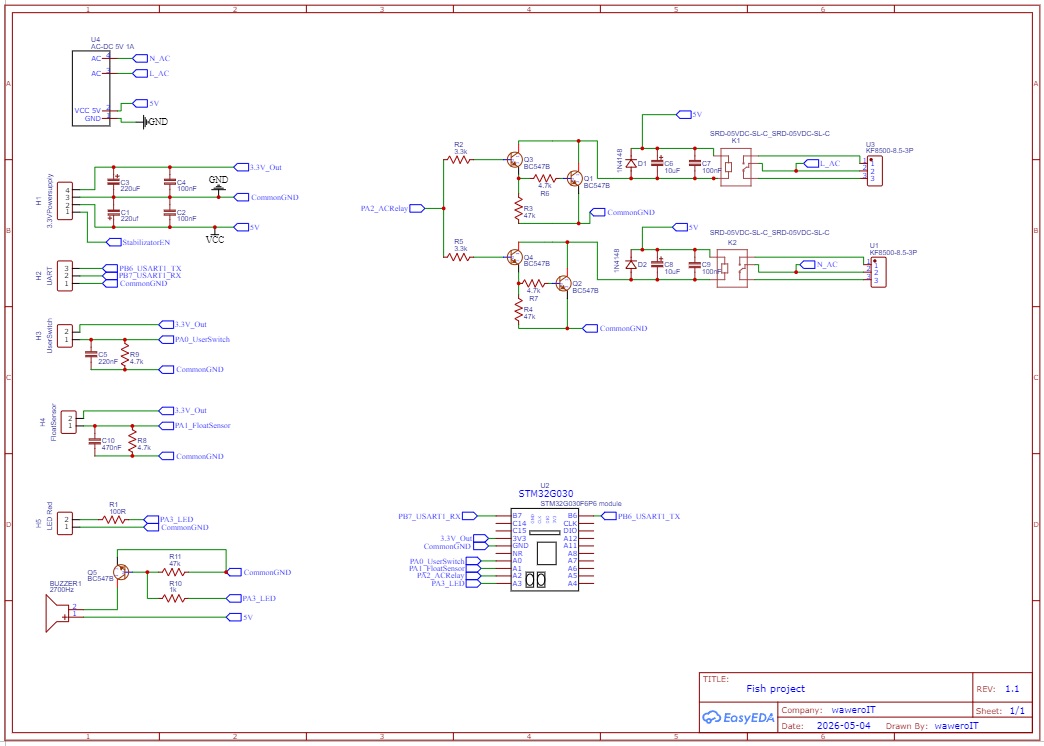Viewport: 1044px width, 746px height.
Task: Select capacitor C7 100nF
Action: coord(695,163)
